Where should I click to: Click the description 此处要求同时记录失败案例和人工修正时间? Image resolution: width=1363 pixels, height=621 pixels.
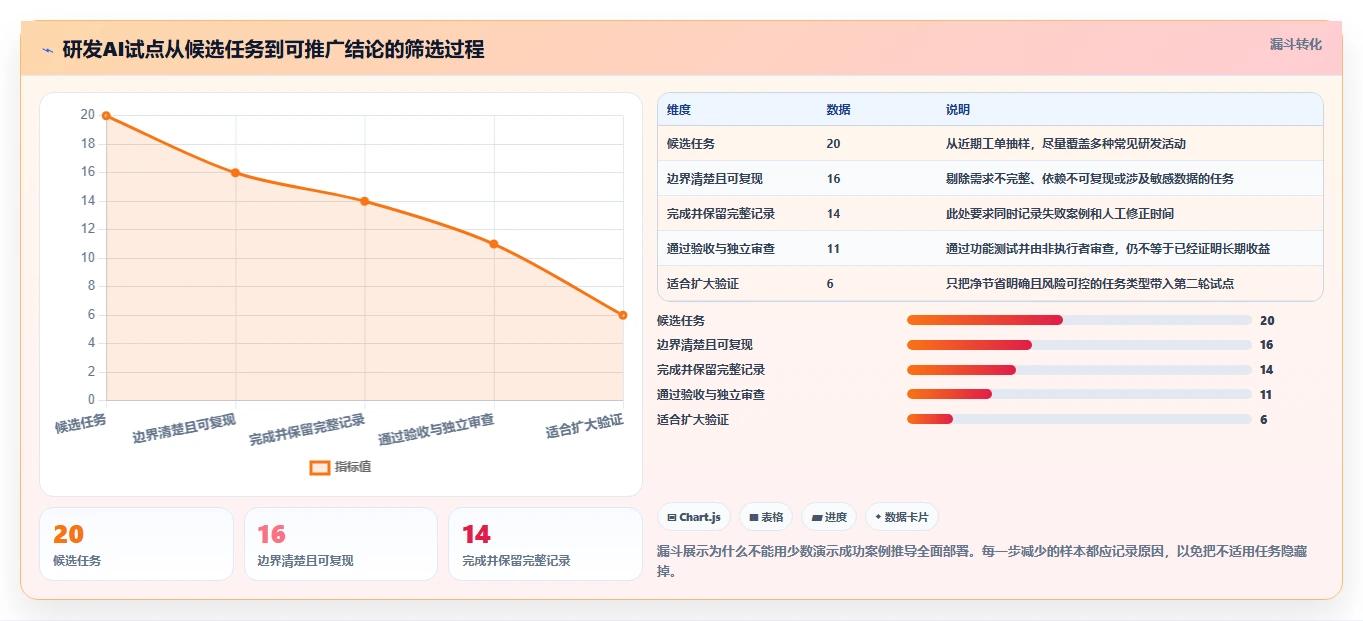[x=1060, y=214]
